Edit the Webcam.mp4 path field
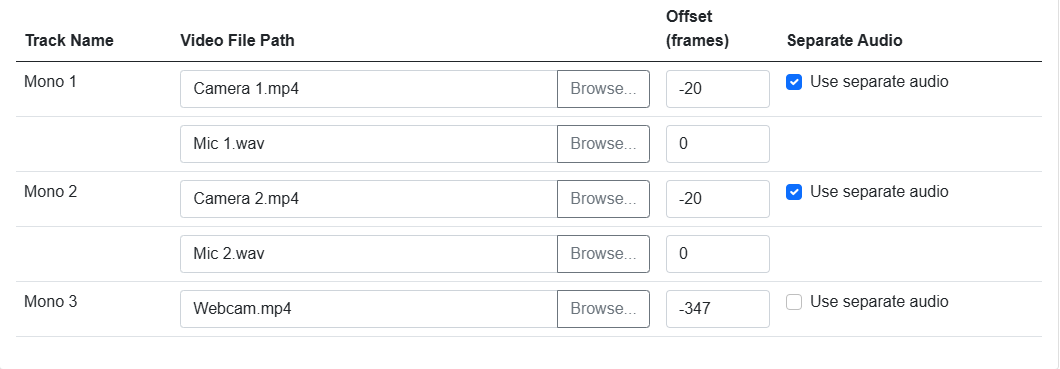1060x369 pixels. 369,309
